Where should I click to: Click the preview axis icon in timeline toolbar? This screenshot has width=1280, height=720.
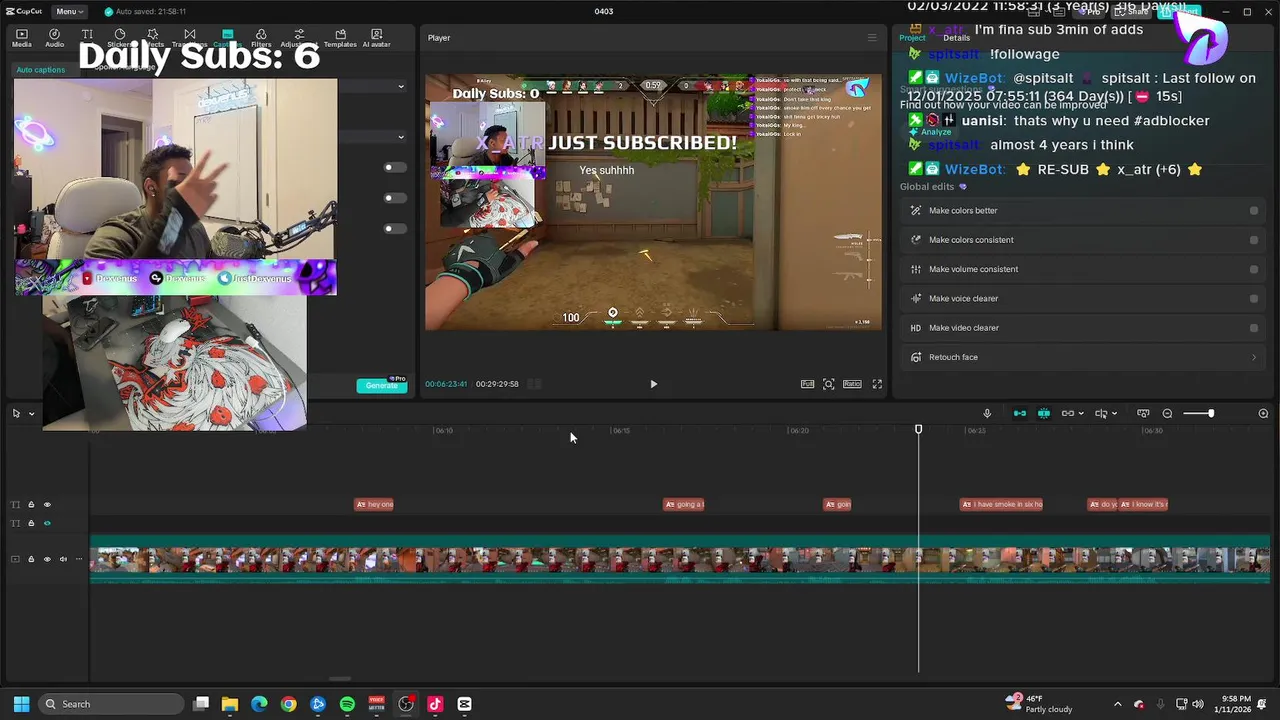pyautogui.click(x=1143, y=413)
